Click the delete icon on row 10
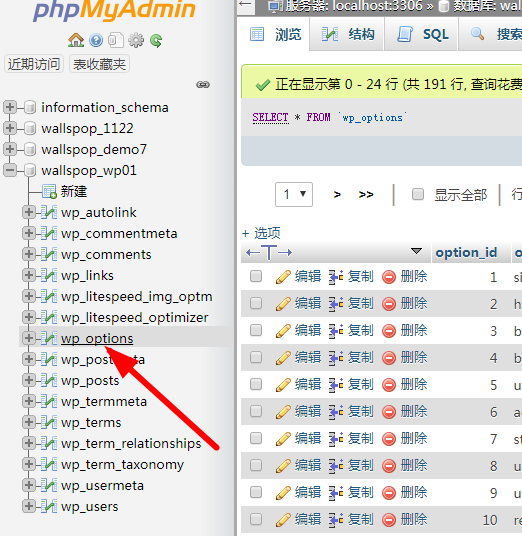The width and height of the screenshot is (522, 536). [x=389, y=520]
